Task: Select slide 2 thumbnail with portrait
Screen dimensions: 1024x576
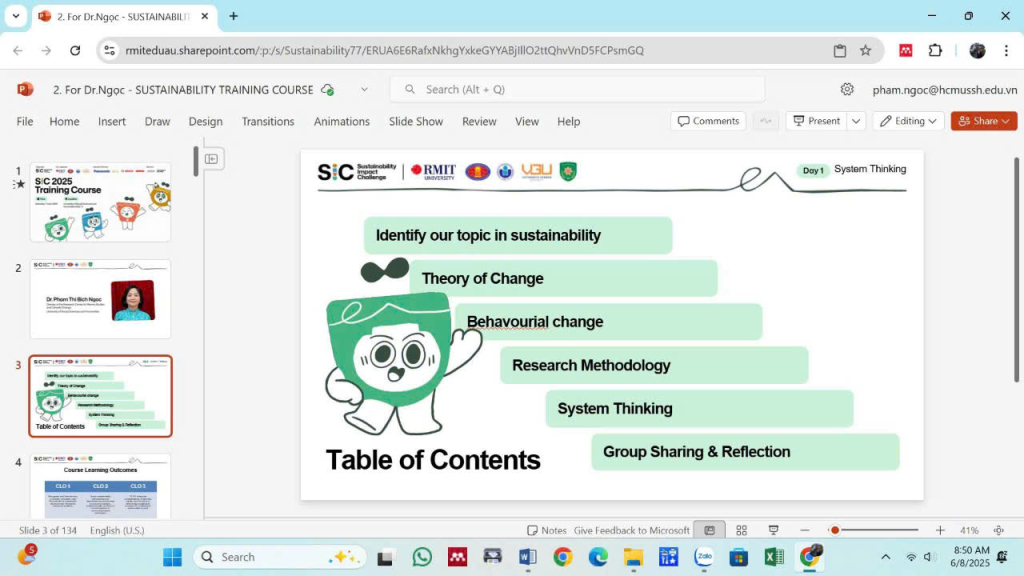Action: [x=100, y=298]
